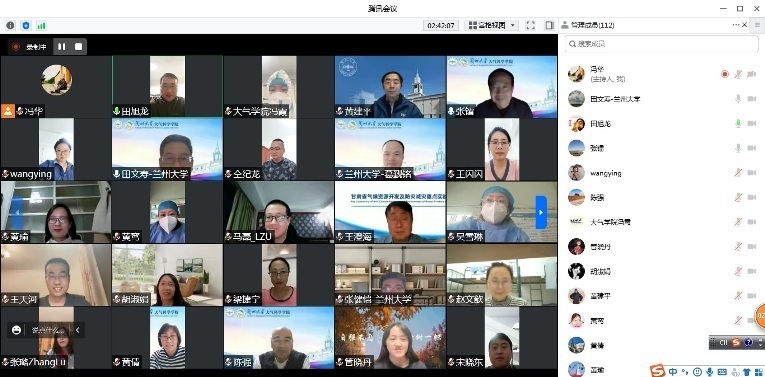This screenshot has width=765, height=377.
Task: Enter full screen mode
Action: 531,25
